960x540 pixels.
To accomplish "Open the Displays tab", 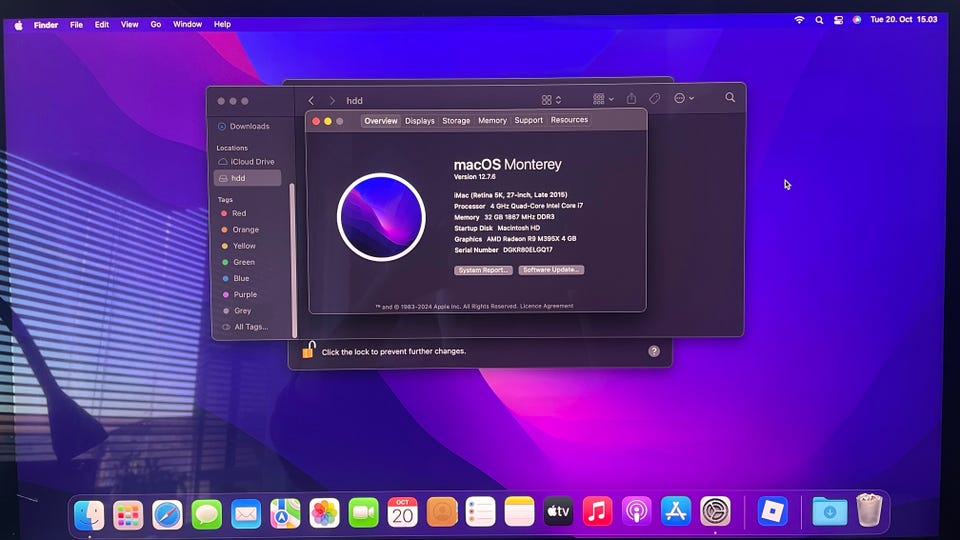I will point(419,121).
